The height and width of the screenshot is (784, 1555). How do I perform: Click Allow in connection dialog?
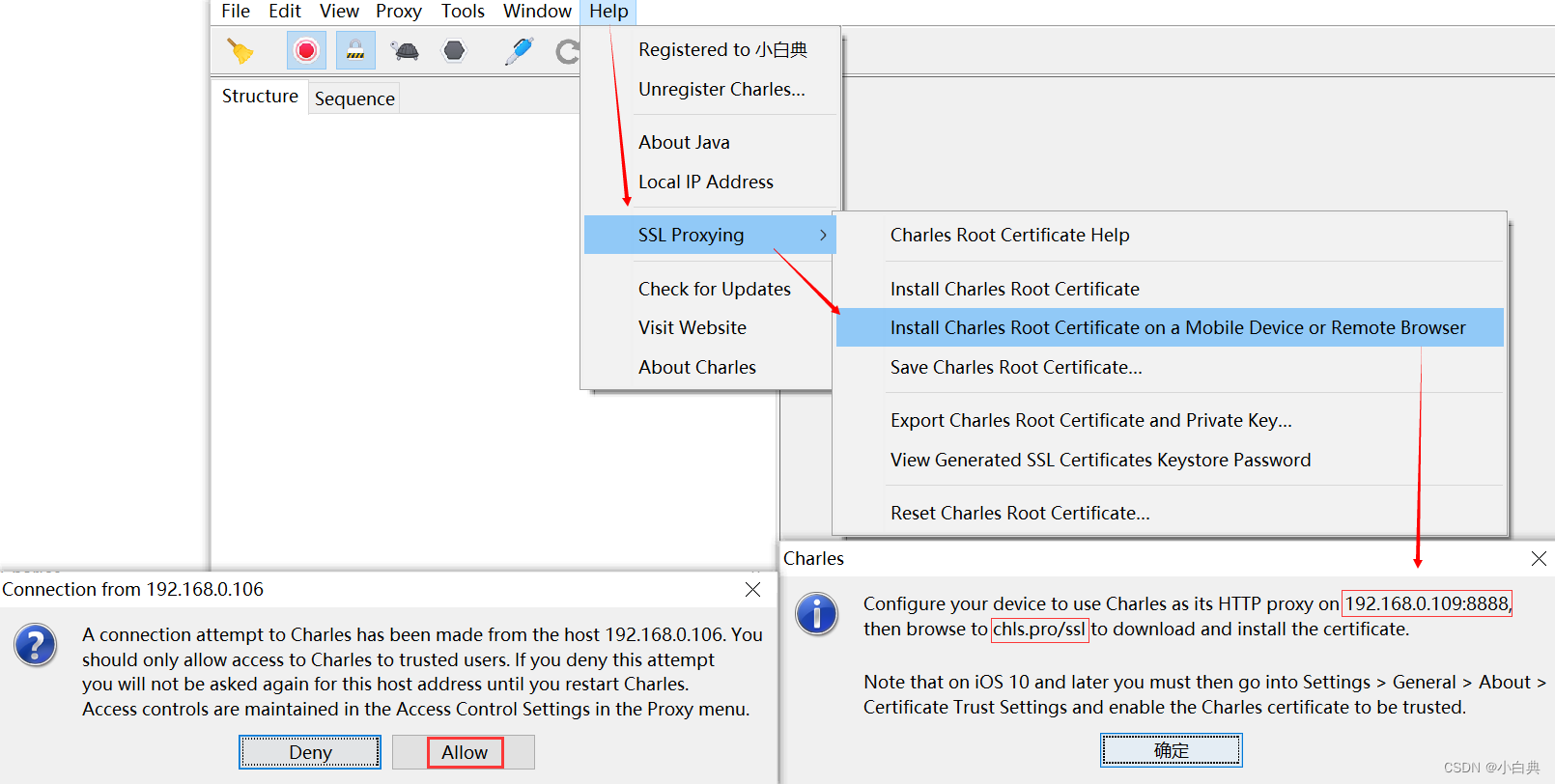(466, 752)
